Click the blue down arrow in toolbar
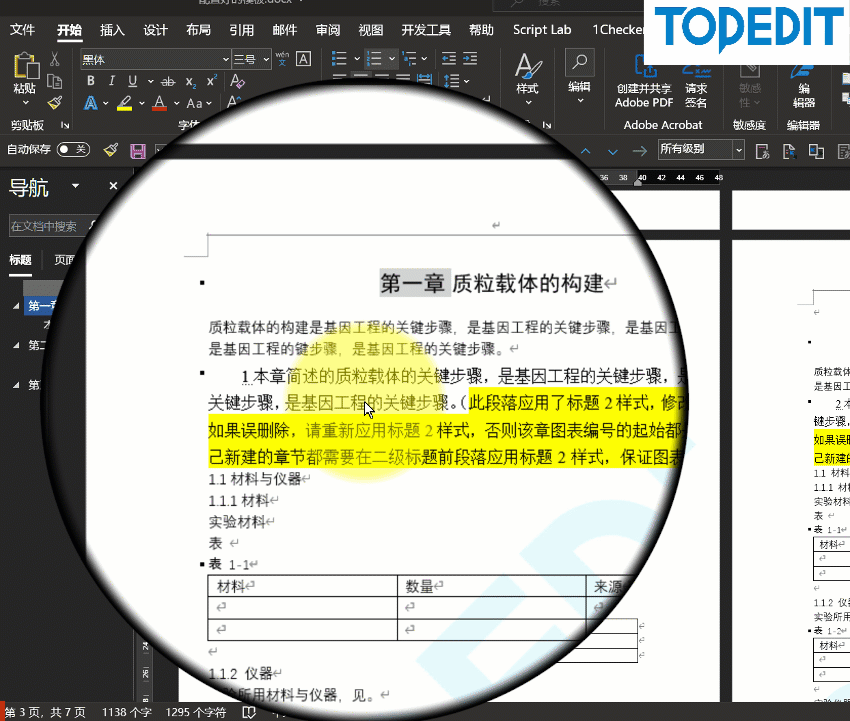850x721 pixels. point(613,151)
